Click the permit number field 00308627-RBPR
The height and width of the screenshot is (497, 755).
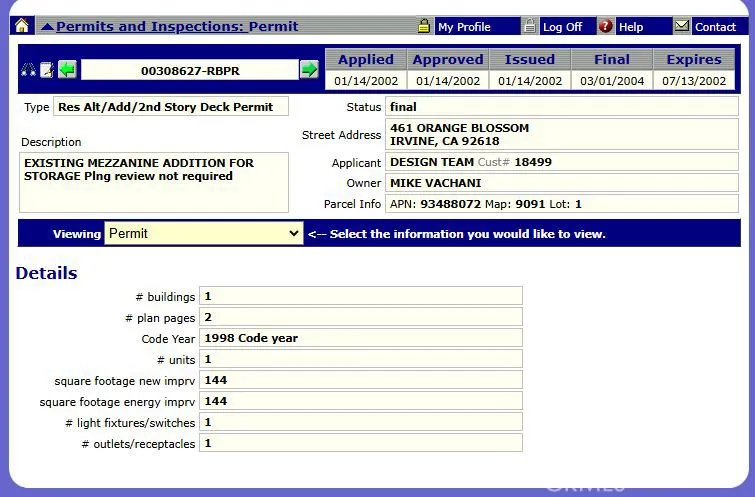click(190, 71)
